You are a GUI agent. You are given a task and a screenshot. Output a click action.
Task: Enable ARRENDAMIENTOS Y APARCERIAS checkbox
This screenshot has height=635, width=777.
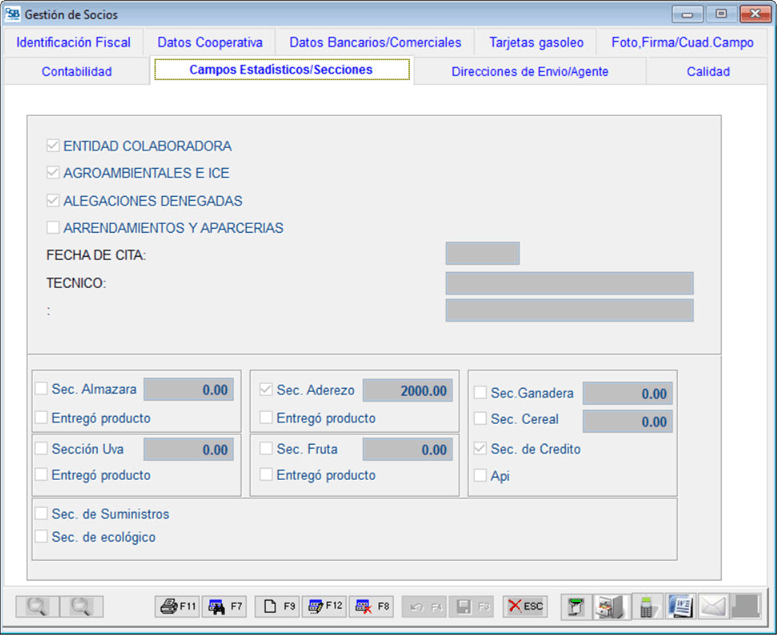53,228
